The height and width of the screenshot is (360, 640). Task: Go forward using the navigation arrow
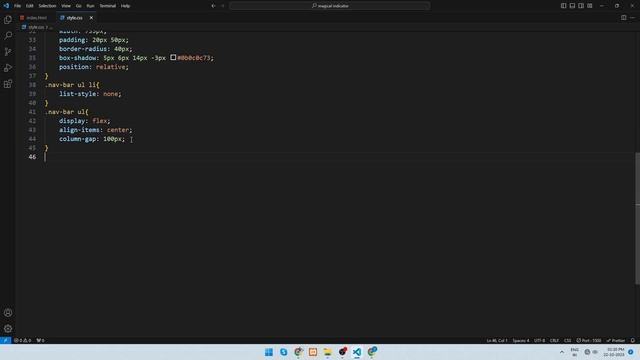(x=223, y=6)
